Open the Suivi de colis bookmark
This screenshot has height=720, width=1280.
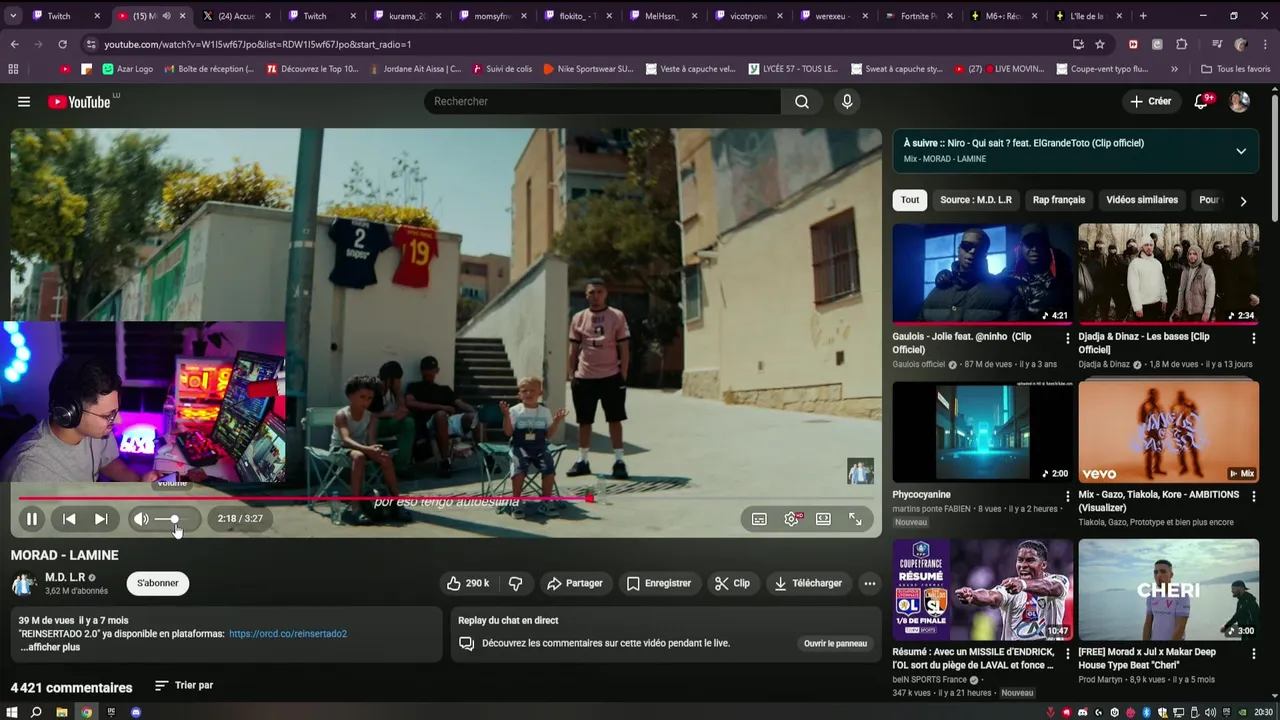pos(501,69)
